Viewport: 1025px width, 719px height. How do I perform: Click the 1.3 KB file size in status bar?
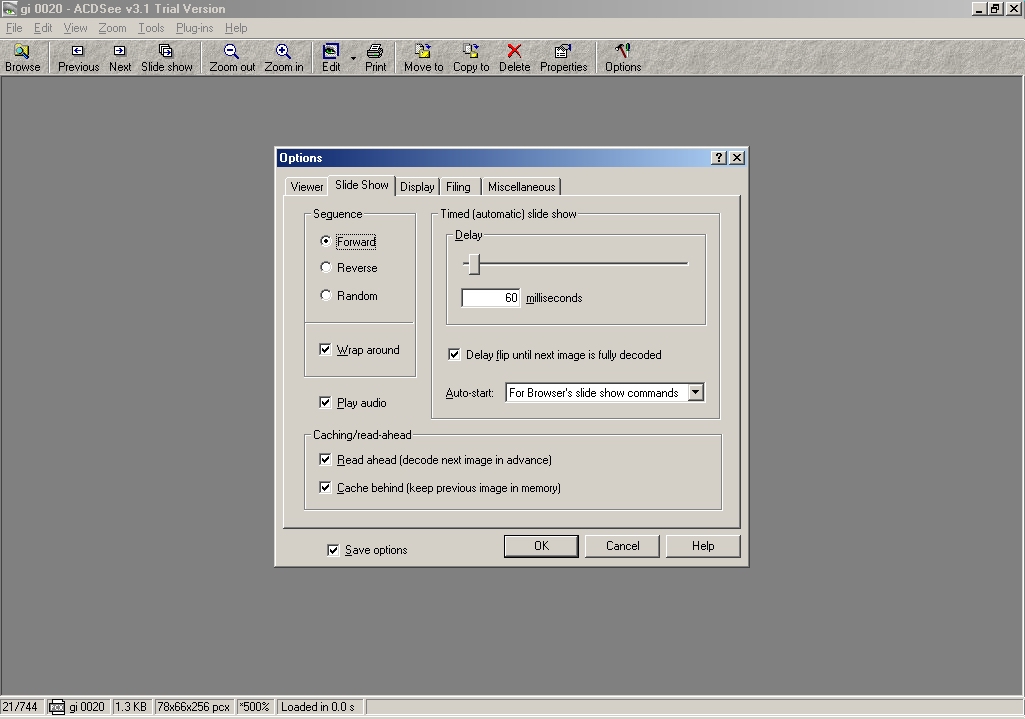click(x=131, y=707)
